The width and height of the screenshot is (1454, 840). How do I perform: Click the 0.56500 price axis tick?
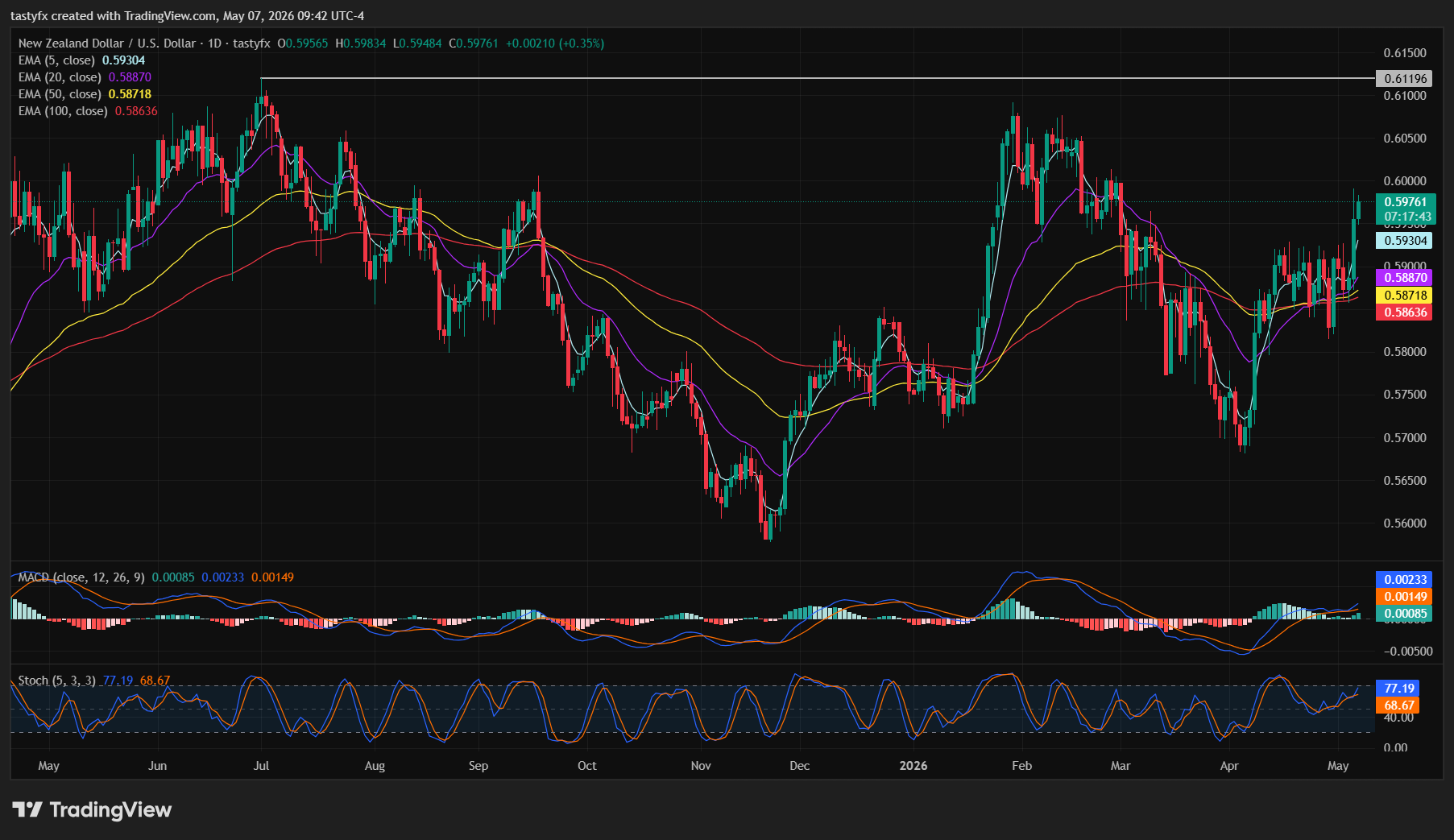(x=1405, y=481)
